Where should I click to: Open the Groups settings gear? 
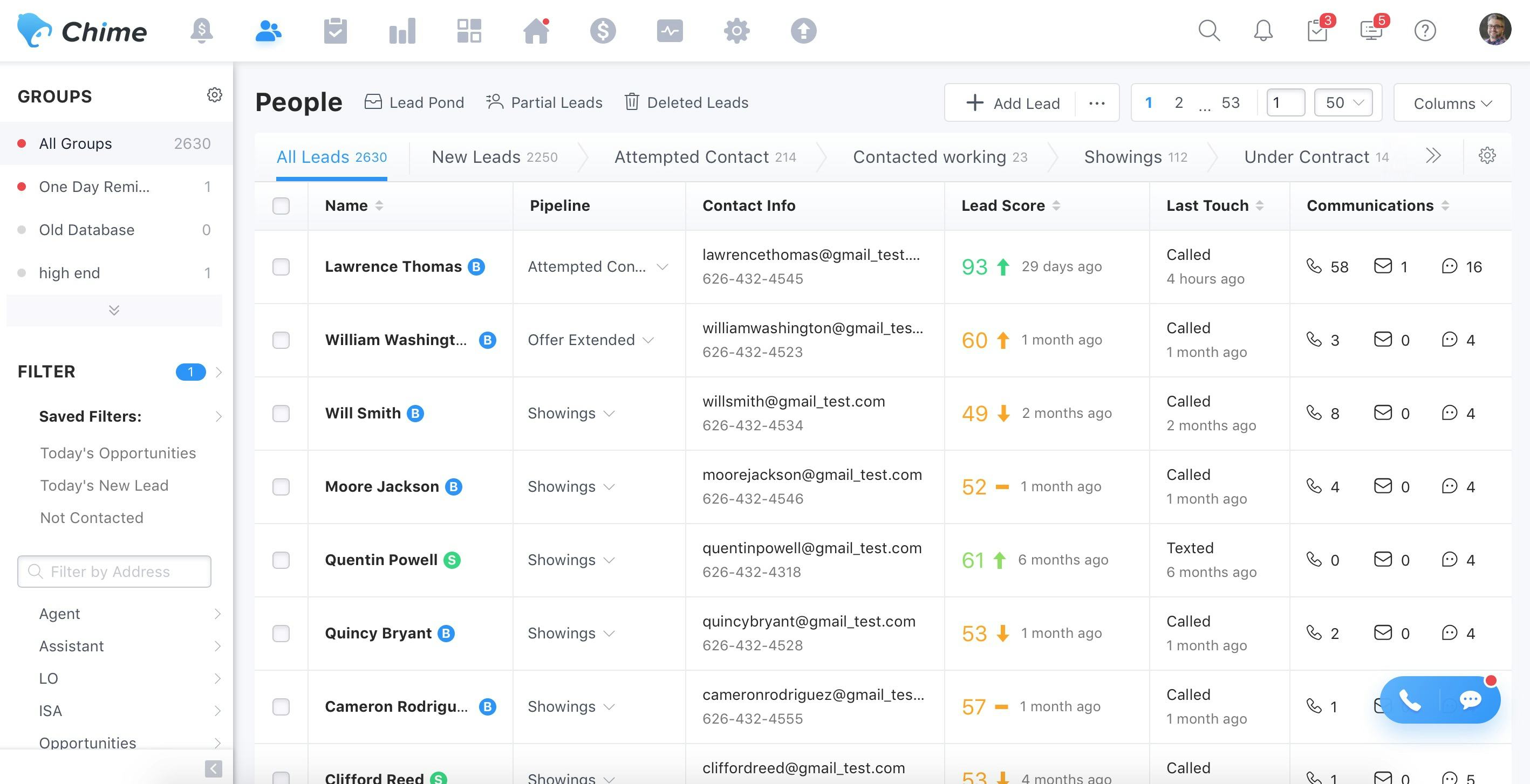coord(214,94)
